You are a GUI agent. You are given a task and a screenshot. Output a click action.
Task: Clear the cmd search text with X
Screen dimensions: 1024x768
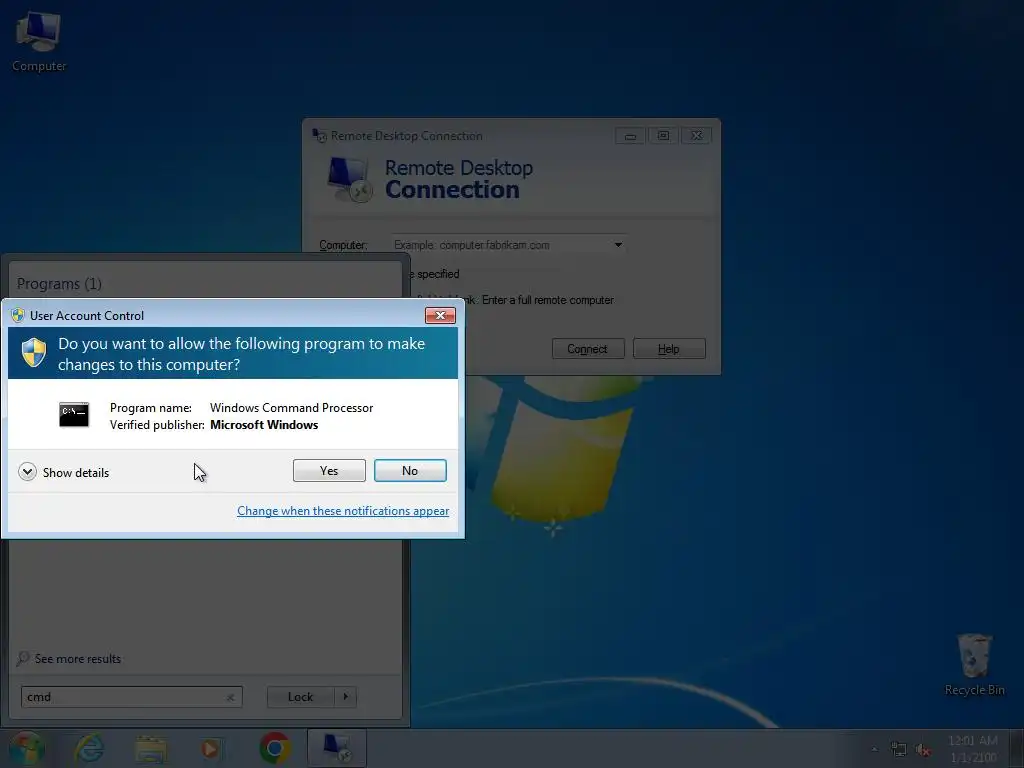pos(231,697)
